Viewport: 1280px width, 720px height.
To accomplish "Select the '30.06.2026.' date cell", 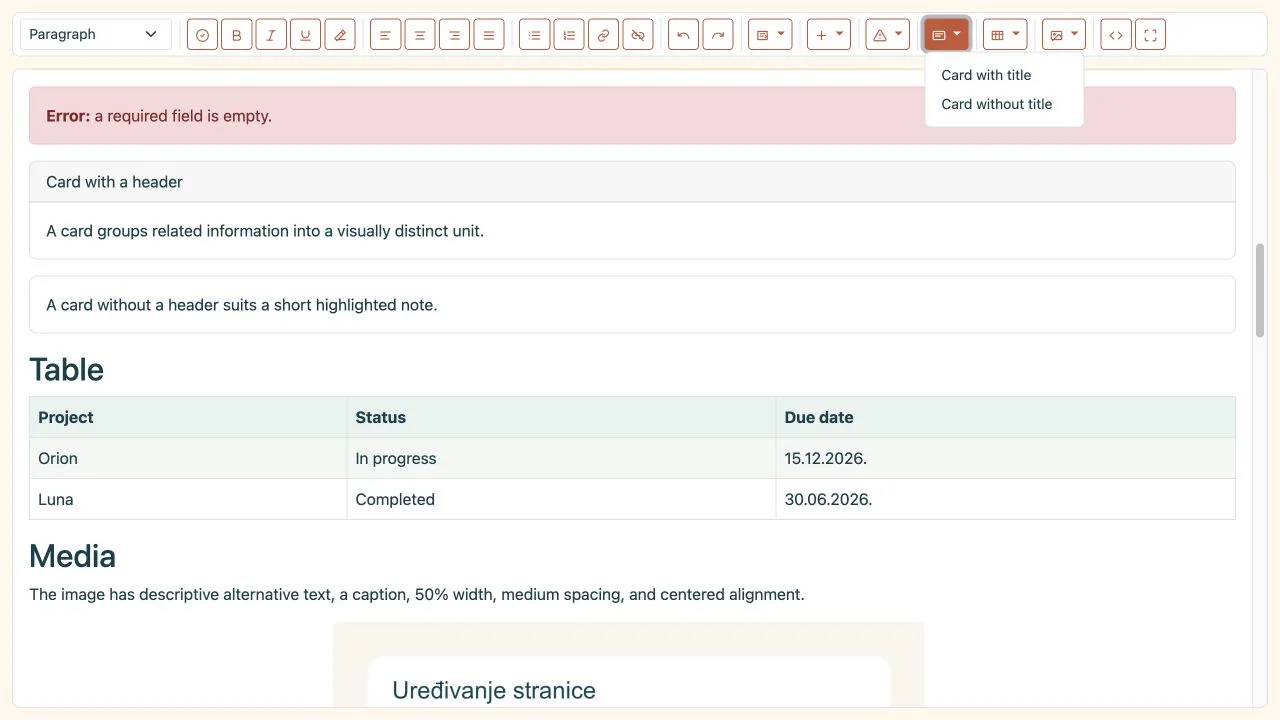I will coord(1005,499).
